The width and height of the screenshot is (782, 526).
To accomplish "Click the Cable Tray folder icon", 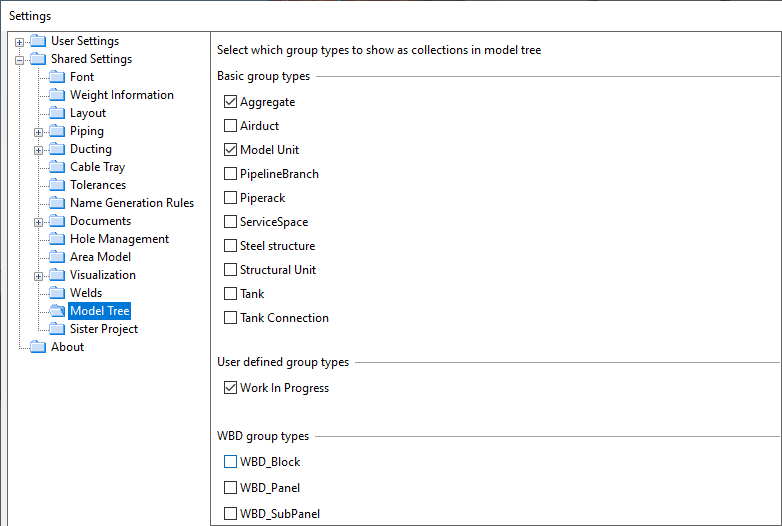I will 57,167.
